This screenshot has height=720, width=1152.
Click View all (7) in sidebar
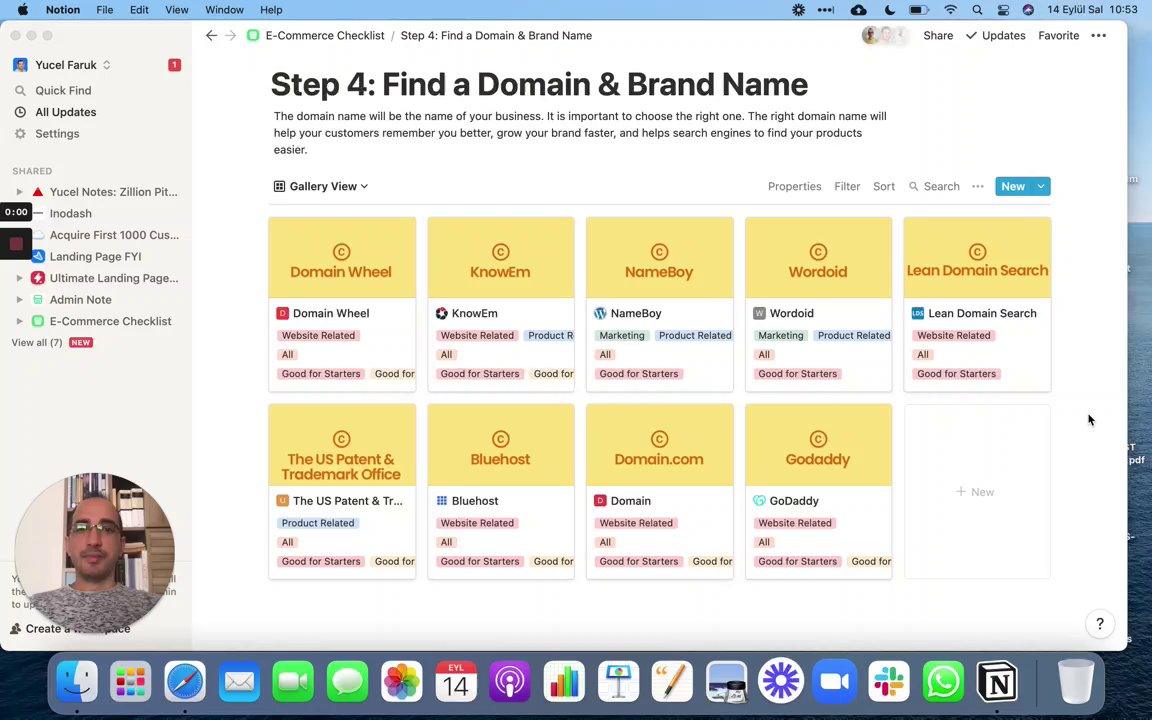click(x=37, y=342)
